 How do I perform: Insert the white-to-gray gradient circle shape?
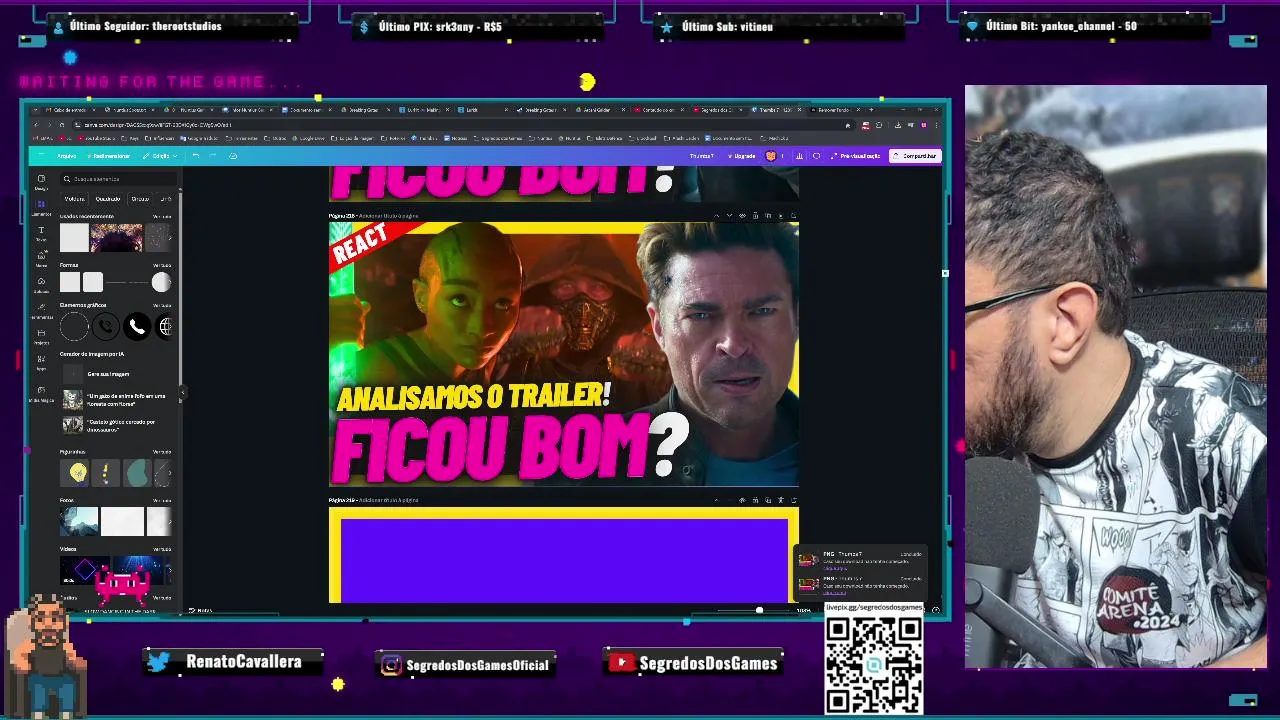tap(161, 283)
